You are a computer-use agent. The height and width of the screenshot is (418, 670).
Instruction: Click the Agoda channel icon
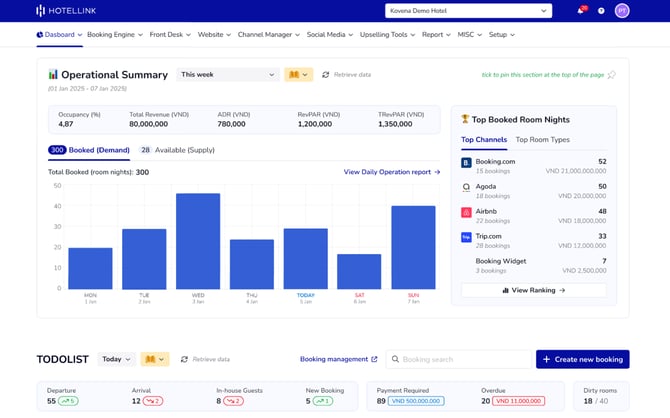[466, 187]
